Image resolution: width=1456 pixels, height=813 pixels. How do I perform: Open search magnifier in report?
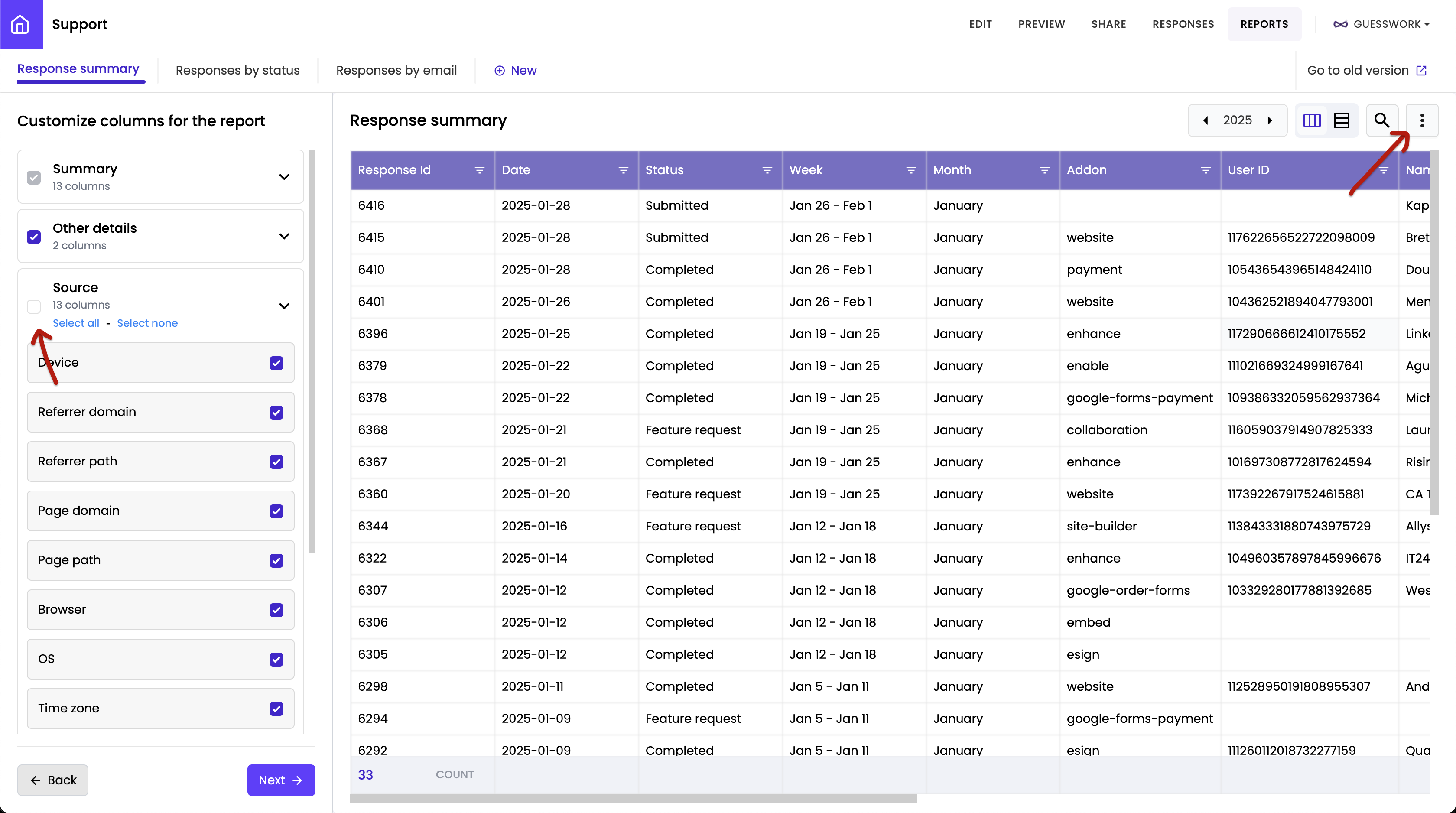1382,120
